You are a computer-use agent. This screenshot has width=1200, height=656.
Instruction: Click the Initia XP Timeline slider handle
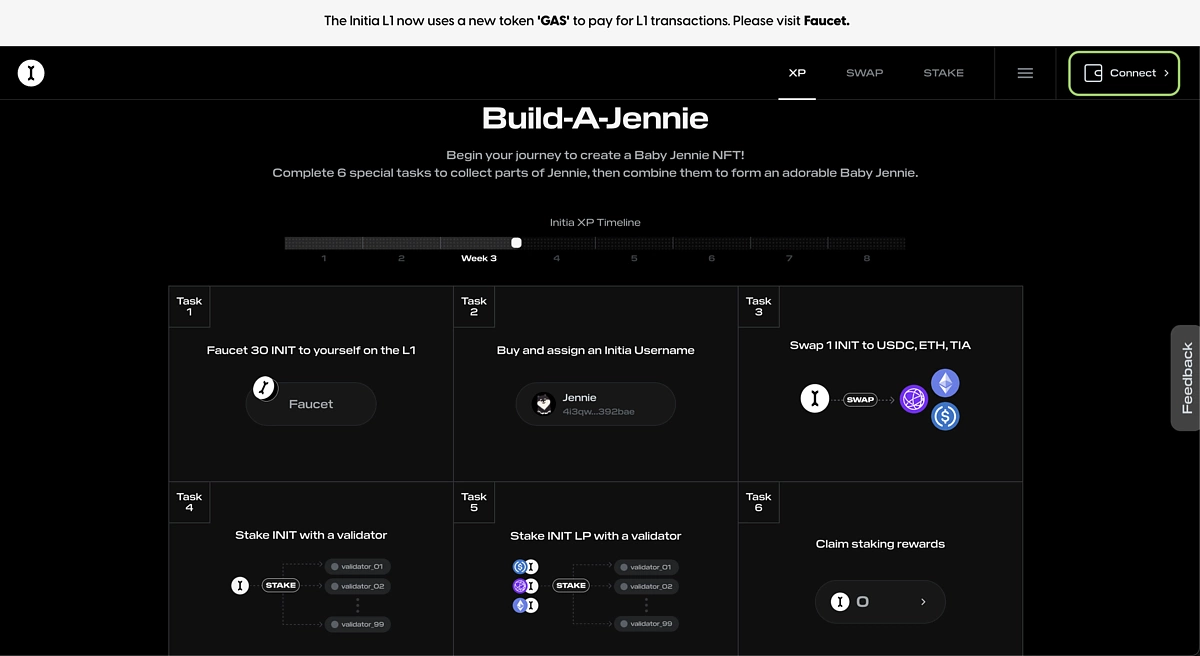pyautogui.click(x=516, y=242)
